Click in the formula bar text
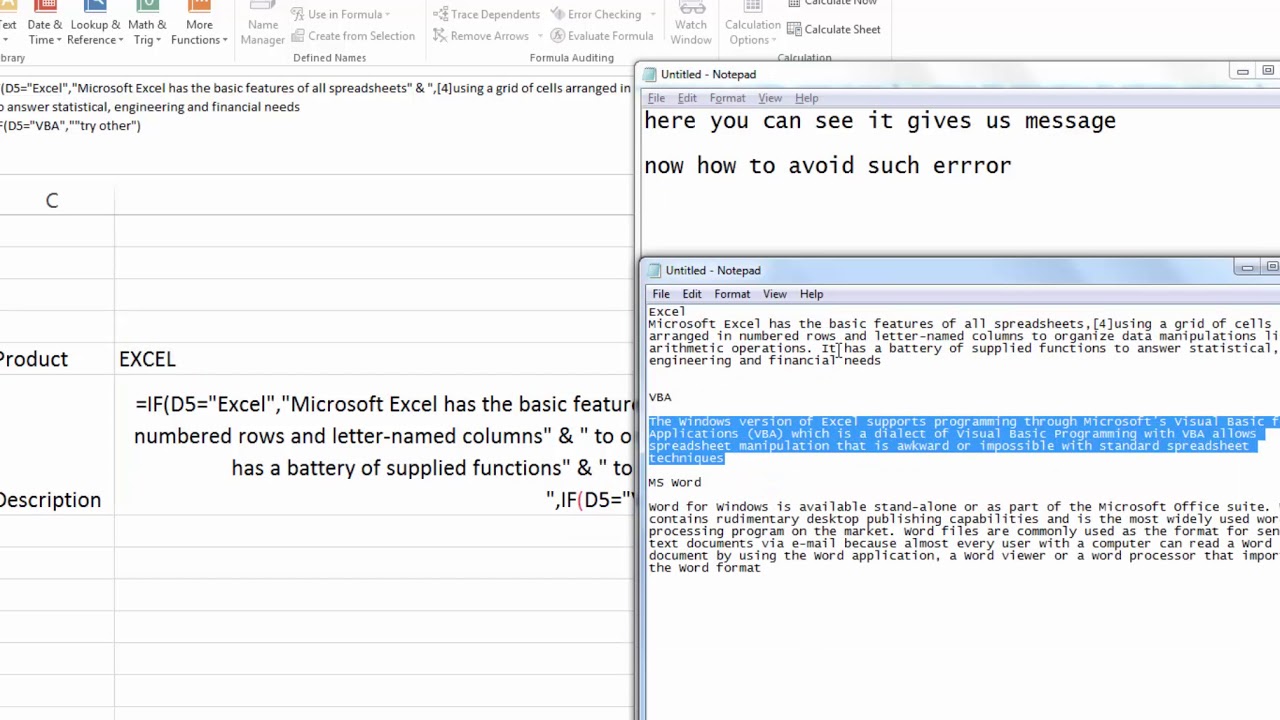This screenshot has height=720, width=1280. click(x=315, y=106)
